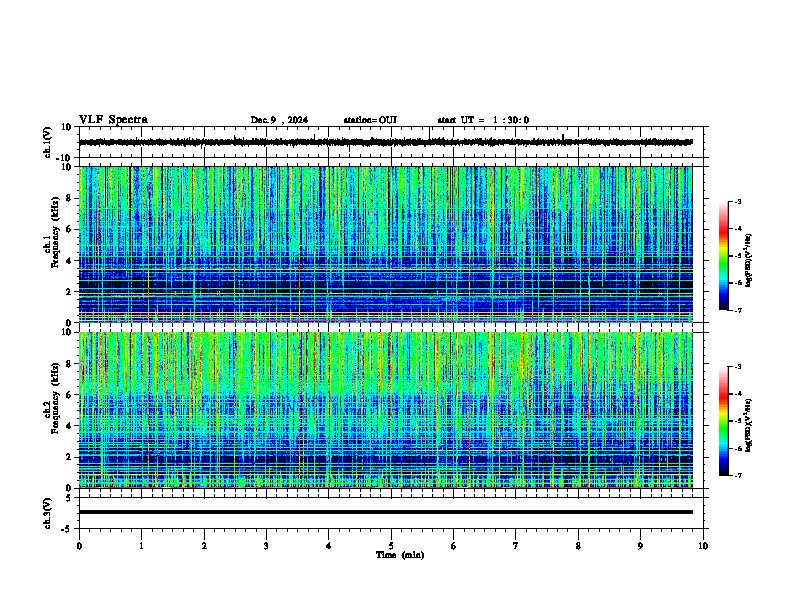Click the "-7" label on ch.1 color bar

(x=737, y=310)
